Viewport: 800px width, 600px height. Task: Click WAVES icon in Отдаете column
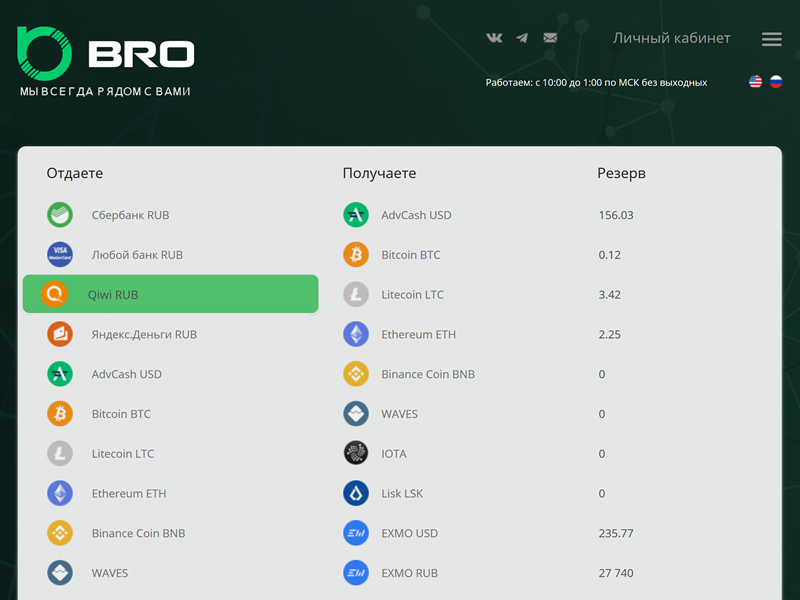[60, 573]
